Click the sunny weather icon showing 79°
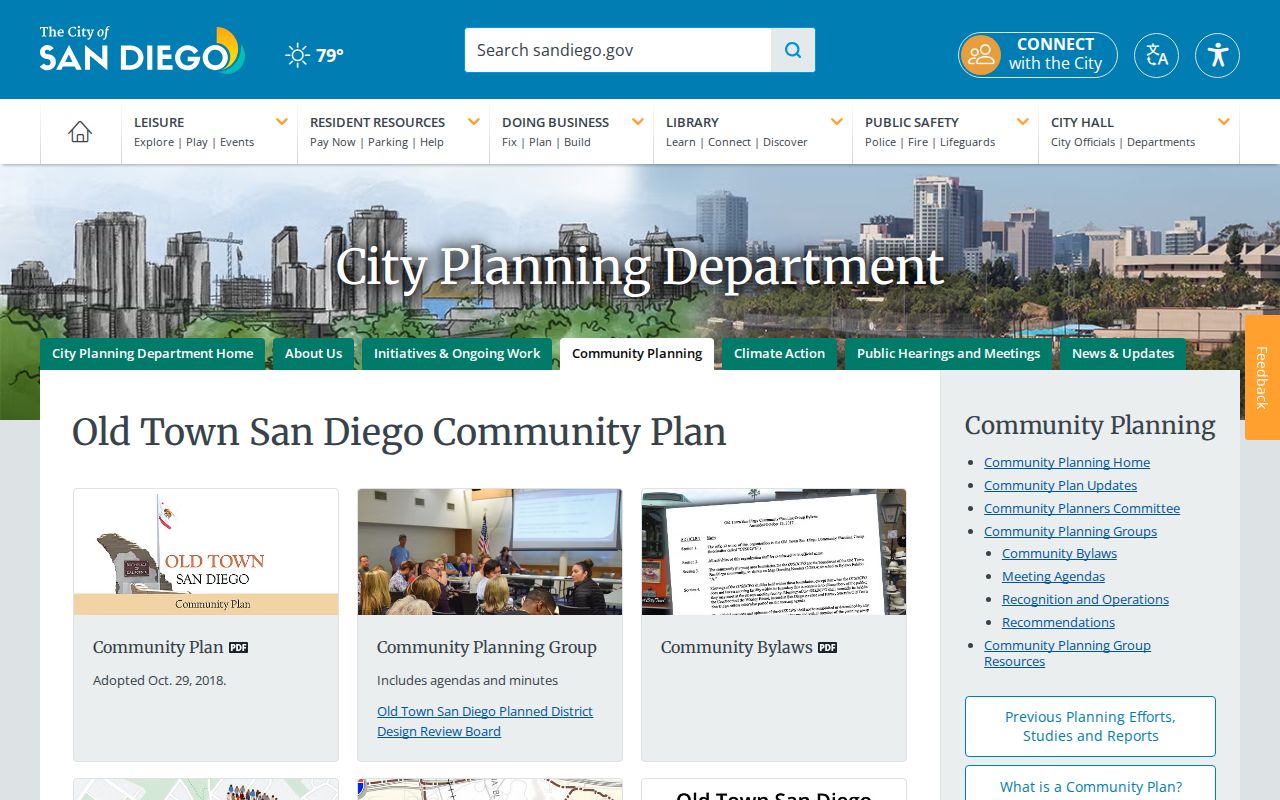The width and height of the screenshot is (1280, 800). (x=297, y=55)
